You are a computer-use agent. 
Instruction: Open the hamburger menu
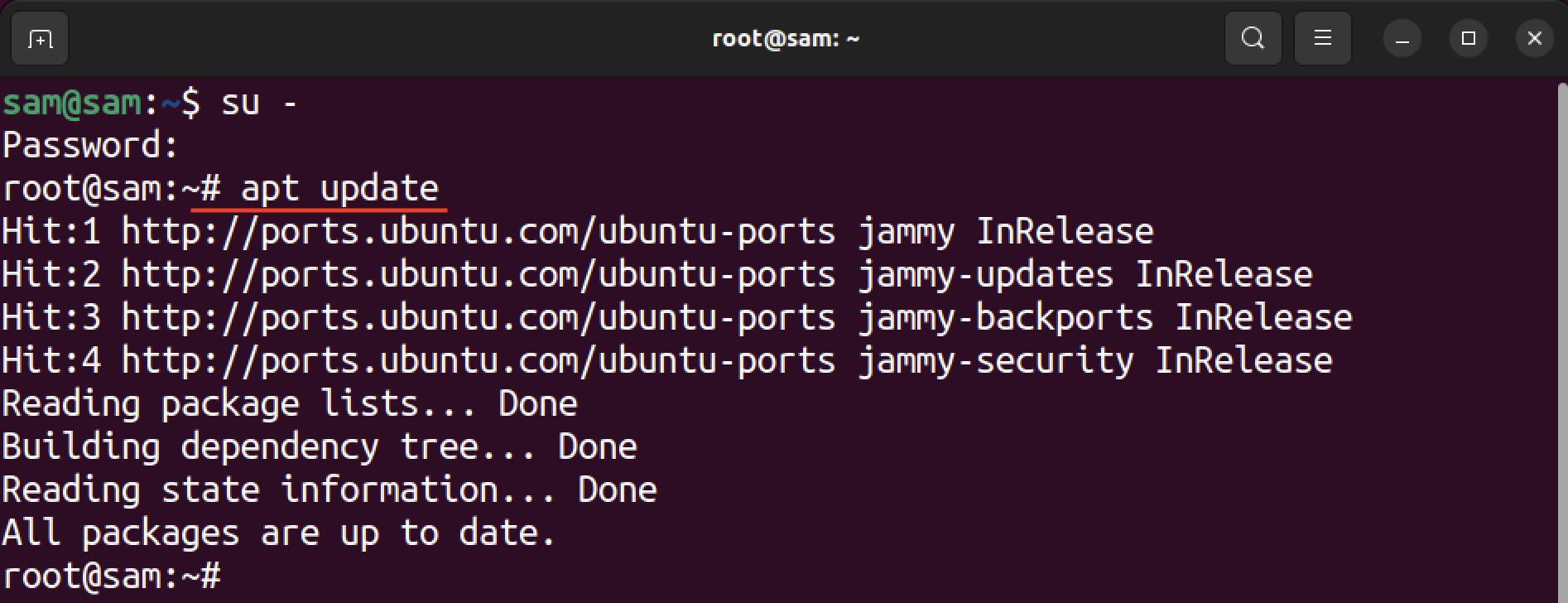(1322, 37)
